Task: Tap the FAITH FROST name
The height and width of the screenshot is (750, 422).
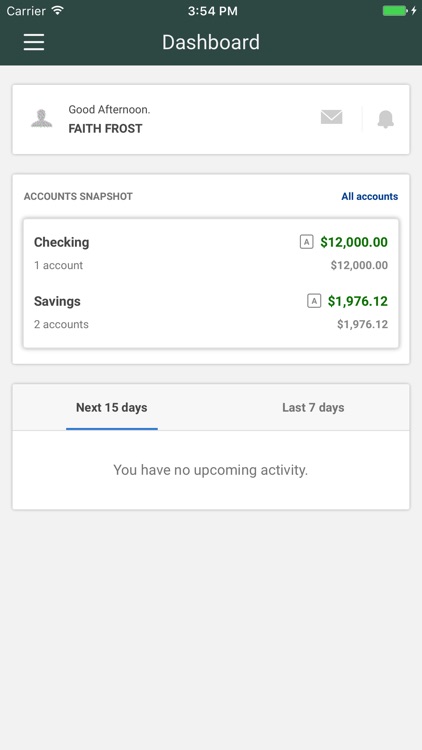Action: 105,129
